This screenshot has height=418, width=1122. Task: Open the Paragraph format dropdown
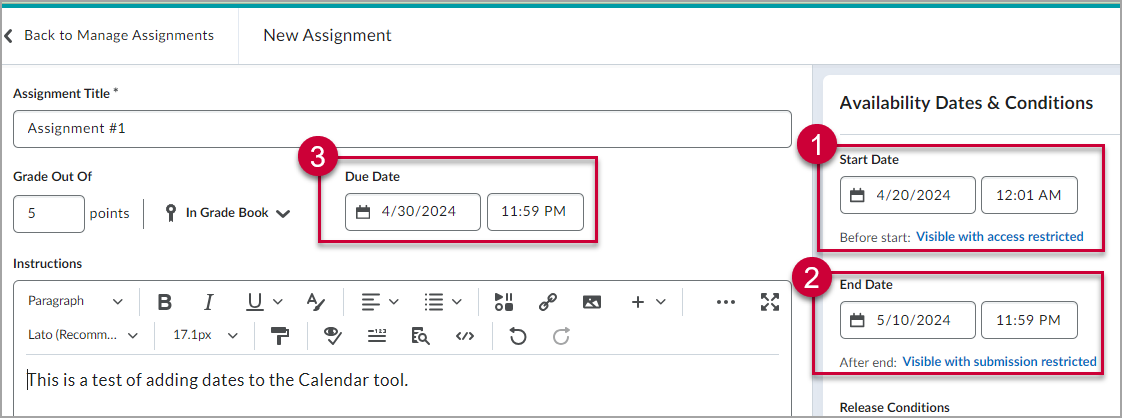point(75,301)
